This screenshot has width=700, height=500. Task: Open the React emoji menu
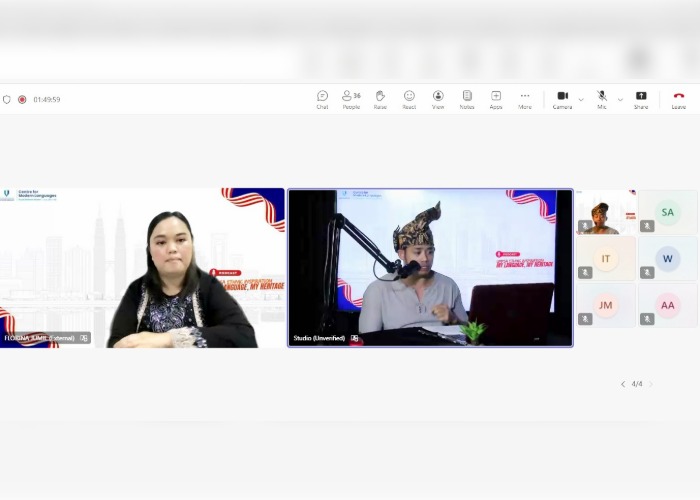click(x=409, y=97)
